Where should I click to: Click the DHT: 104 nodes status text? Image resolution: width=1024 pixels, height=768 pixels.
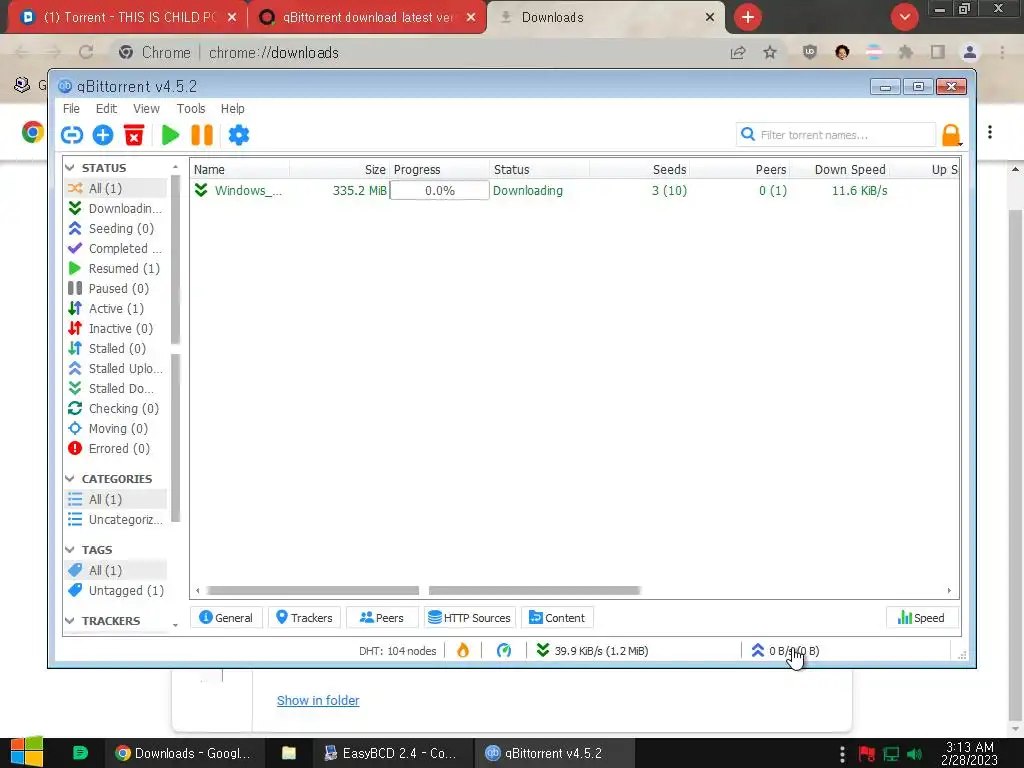(x=398, y=651)
